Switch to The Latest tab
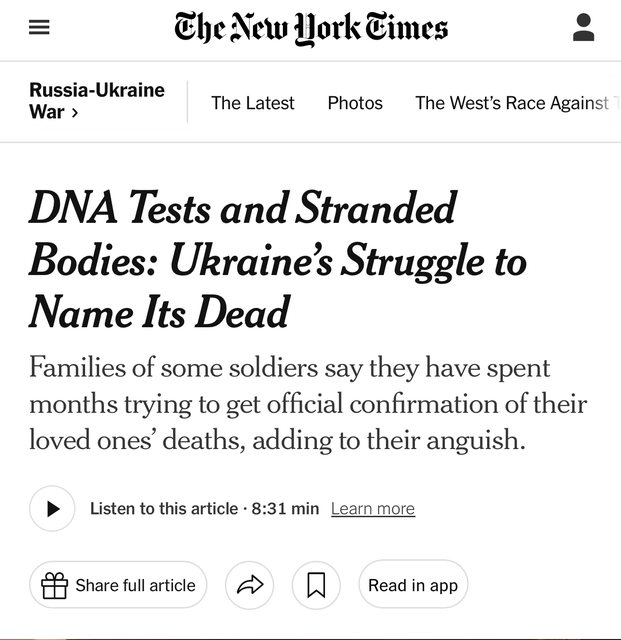Screen dimensions: 621x640 coord(253,103)
